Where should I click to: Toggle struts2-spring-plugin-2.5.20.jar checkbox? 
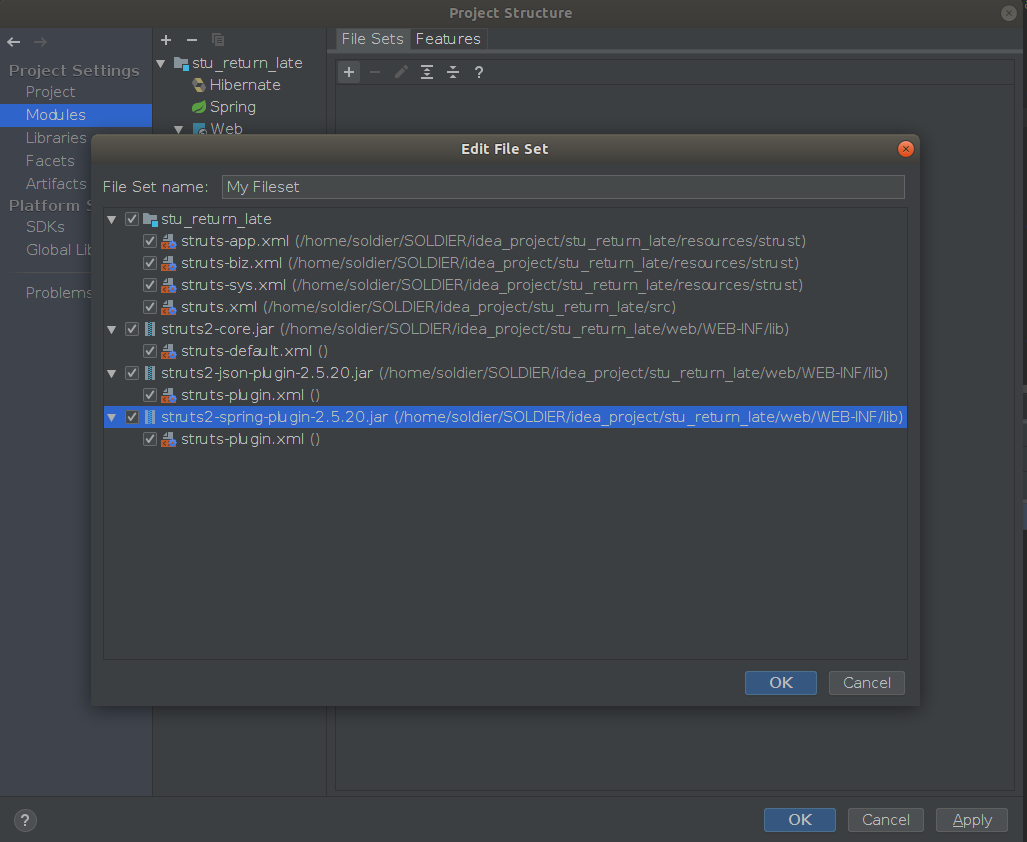pyautogui.click(x=132, y=417)
